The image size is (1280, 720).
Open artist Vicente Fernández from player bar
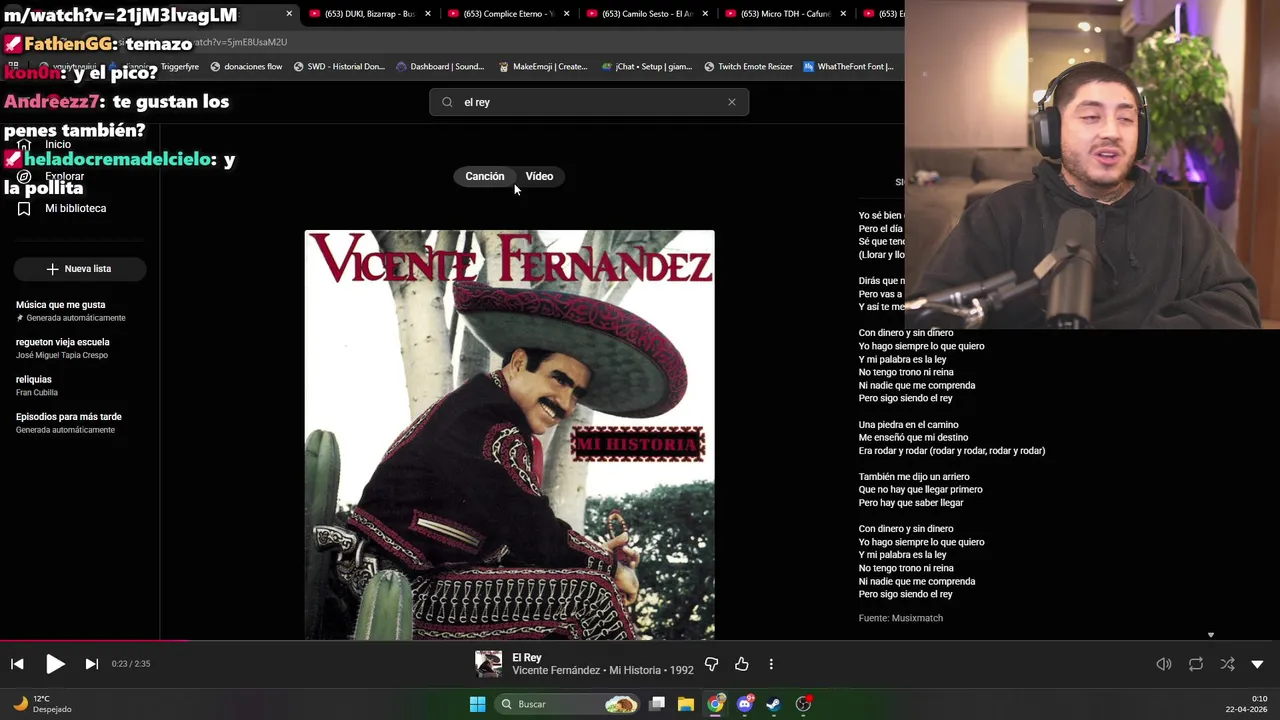pos(556,671)
